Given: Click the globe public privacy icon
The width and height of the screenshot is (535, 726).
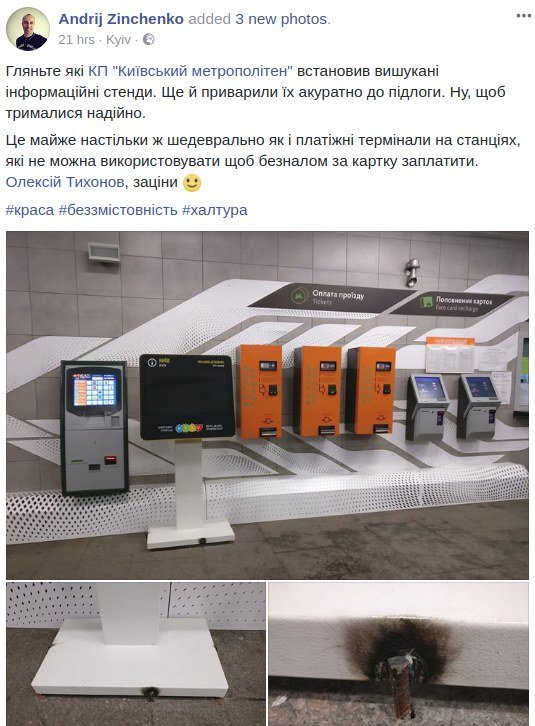Looking at the screenshot, I should [x=148, y=40].
